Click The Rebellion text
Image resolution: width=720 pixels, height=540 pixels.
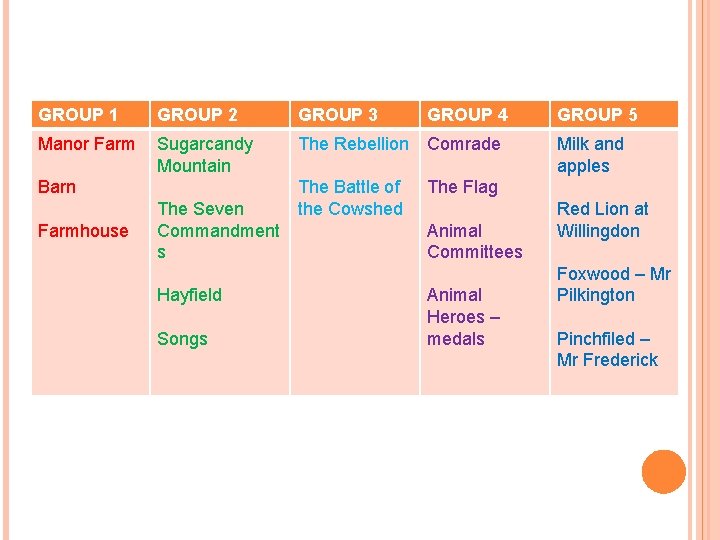[x=353, y=144]
